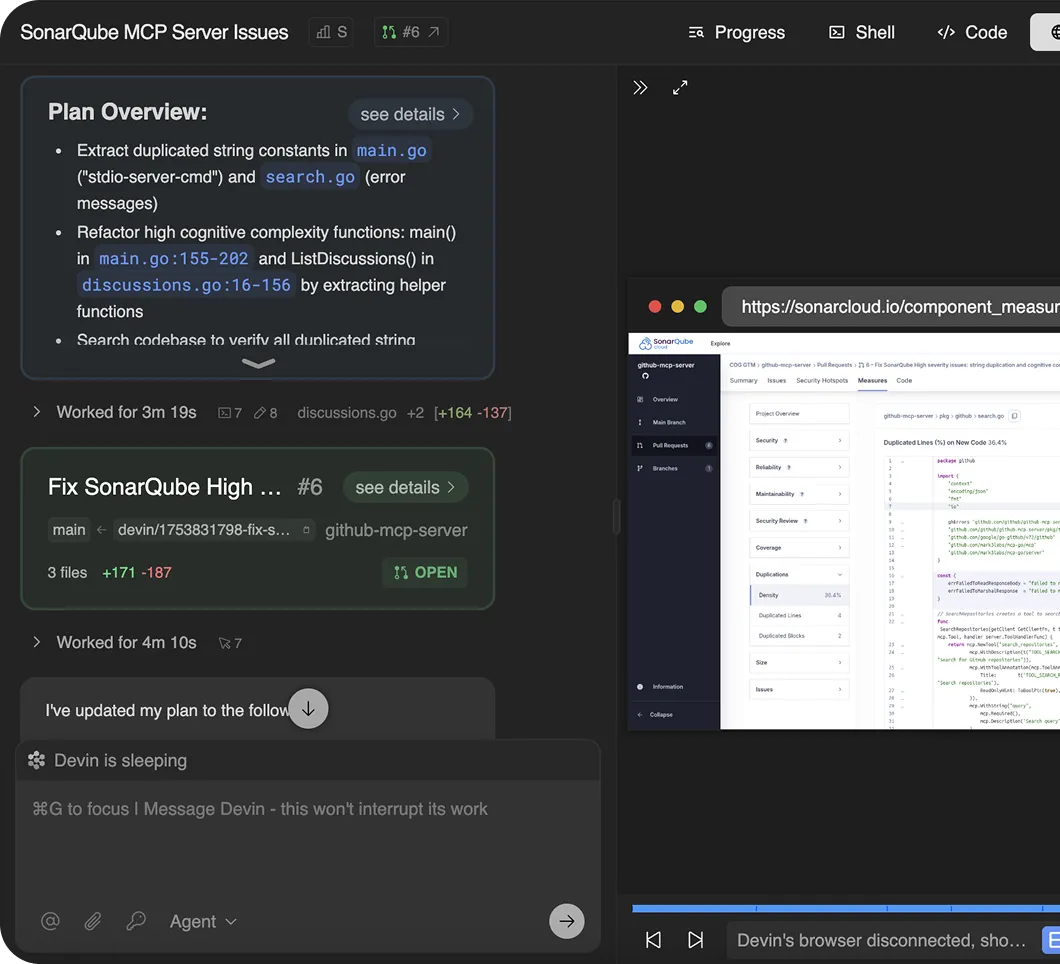Expand Worked for 4m 10s section

point(37,642)
